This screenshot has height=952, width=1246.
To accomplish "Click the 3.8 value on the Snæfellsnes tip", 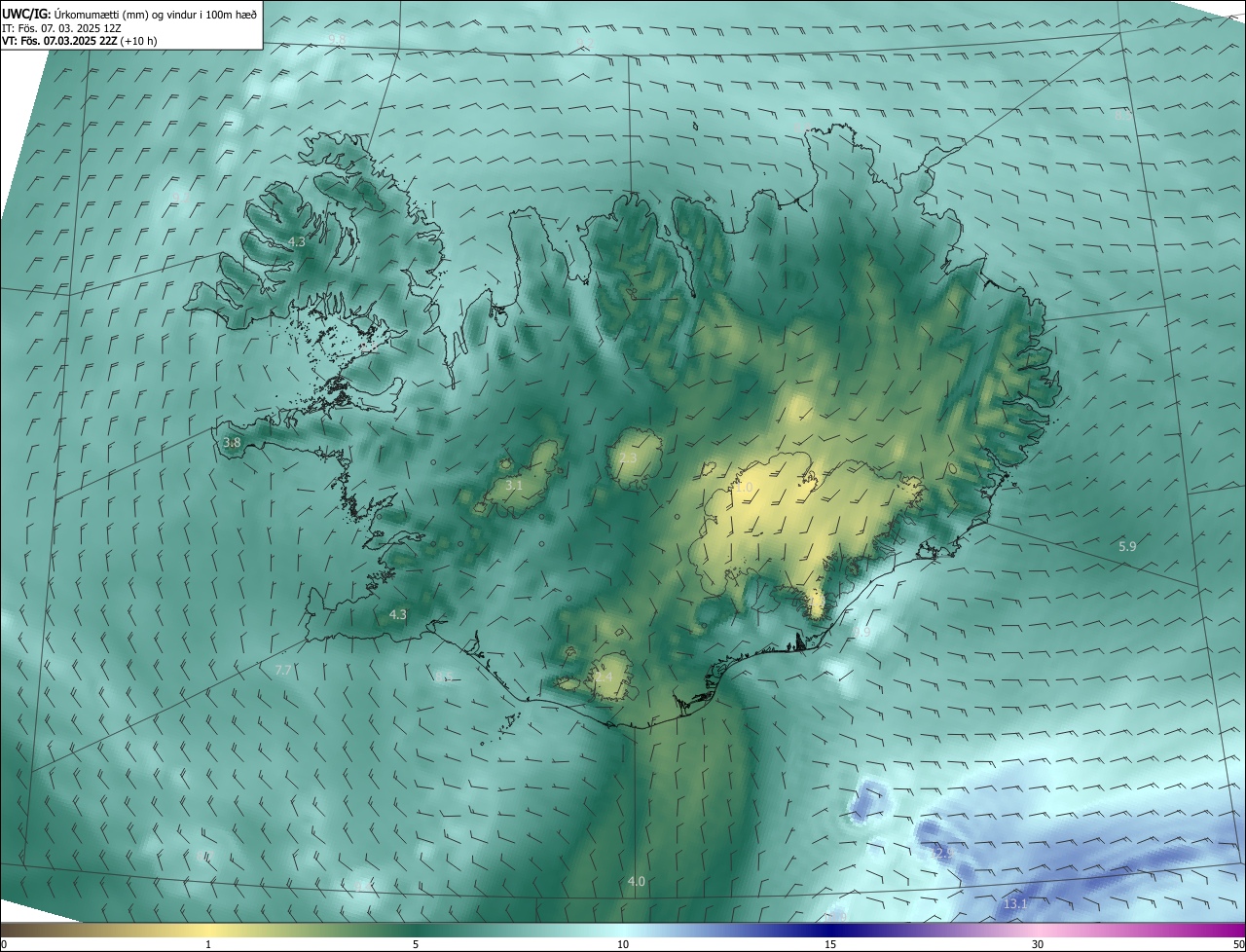I will tap(232, 443).
